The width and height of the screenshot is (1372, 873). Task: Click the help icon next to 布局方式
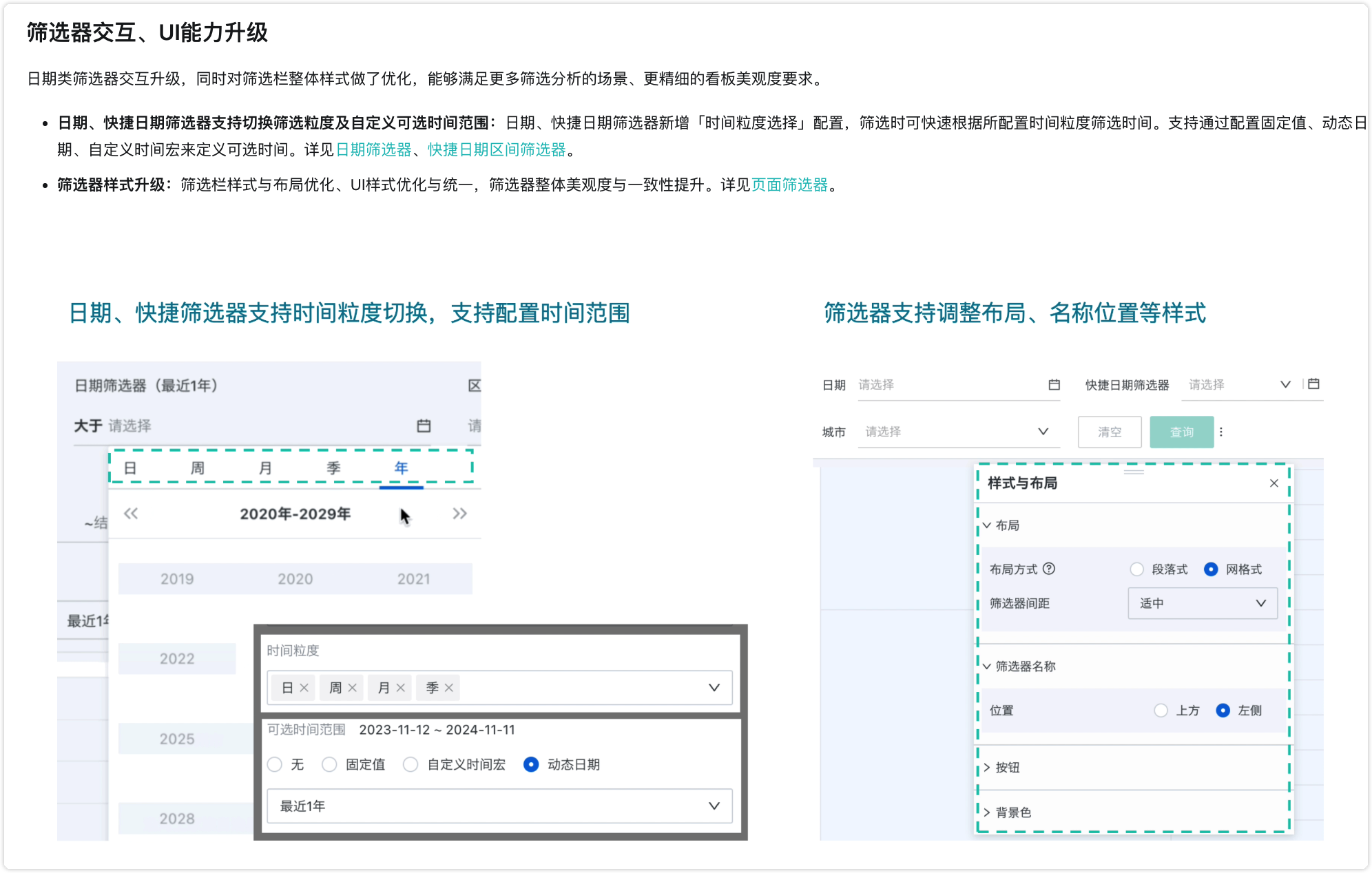tap(1049, 569)
